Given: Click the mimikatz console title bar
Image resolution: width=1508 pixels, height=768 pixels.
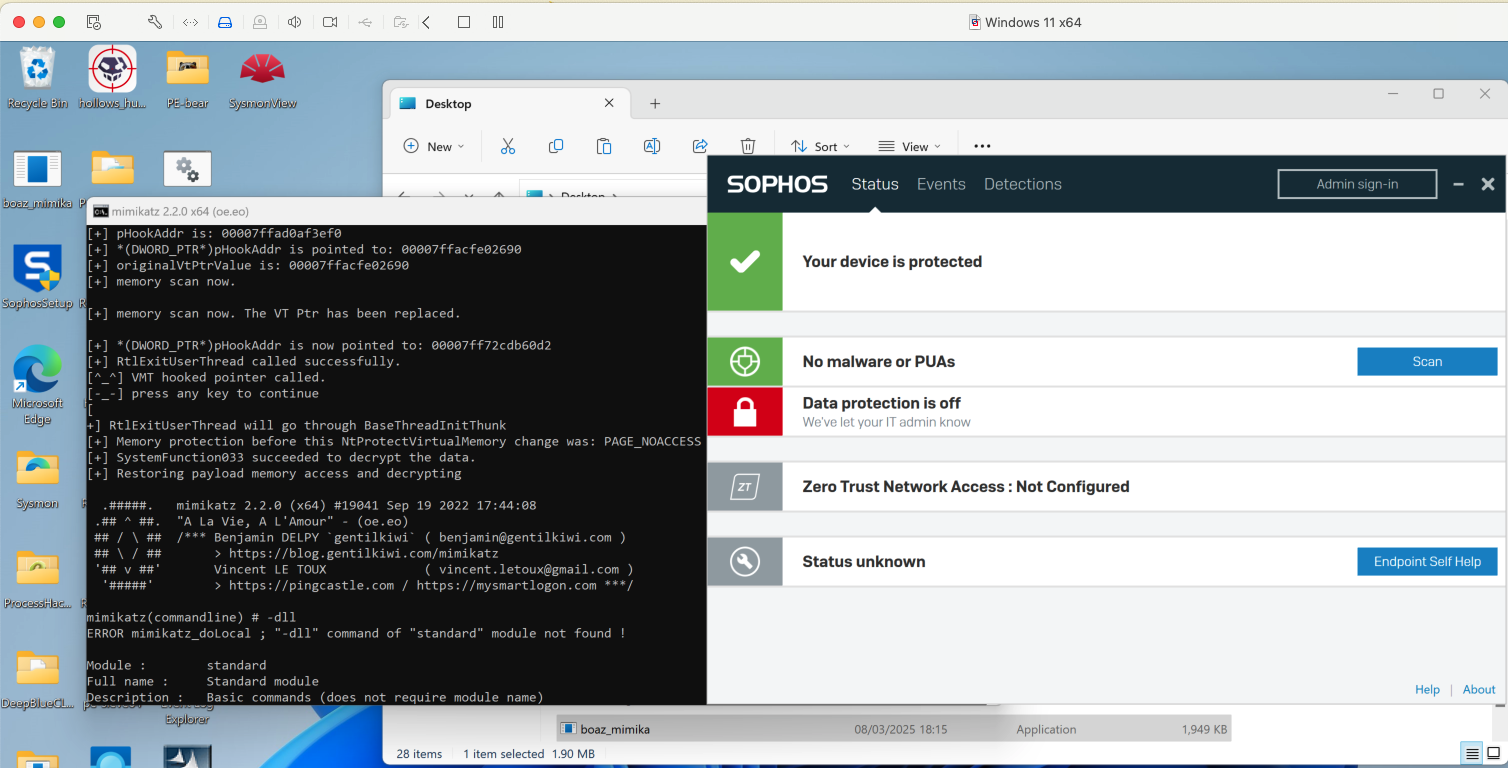Looking at the screenshot, I should [x=396, y=211].
